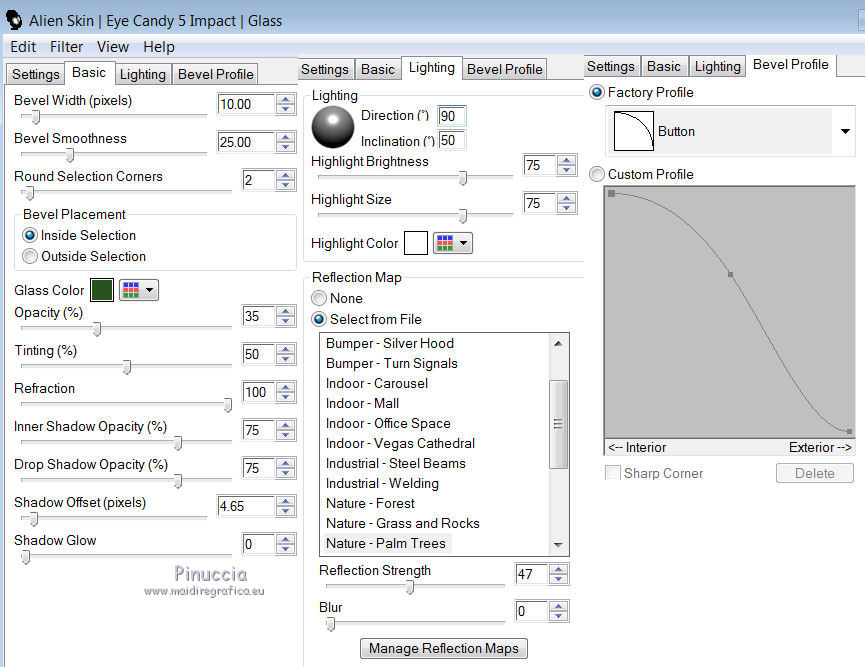
Task: Click the reflection list scrollbar thumb
Action: tap(558, 424)
